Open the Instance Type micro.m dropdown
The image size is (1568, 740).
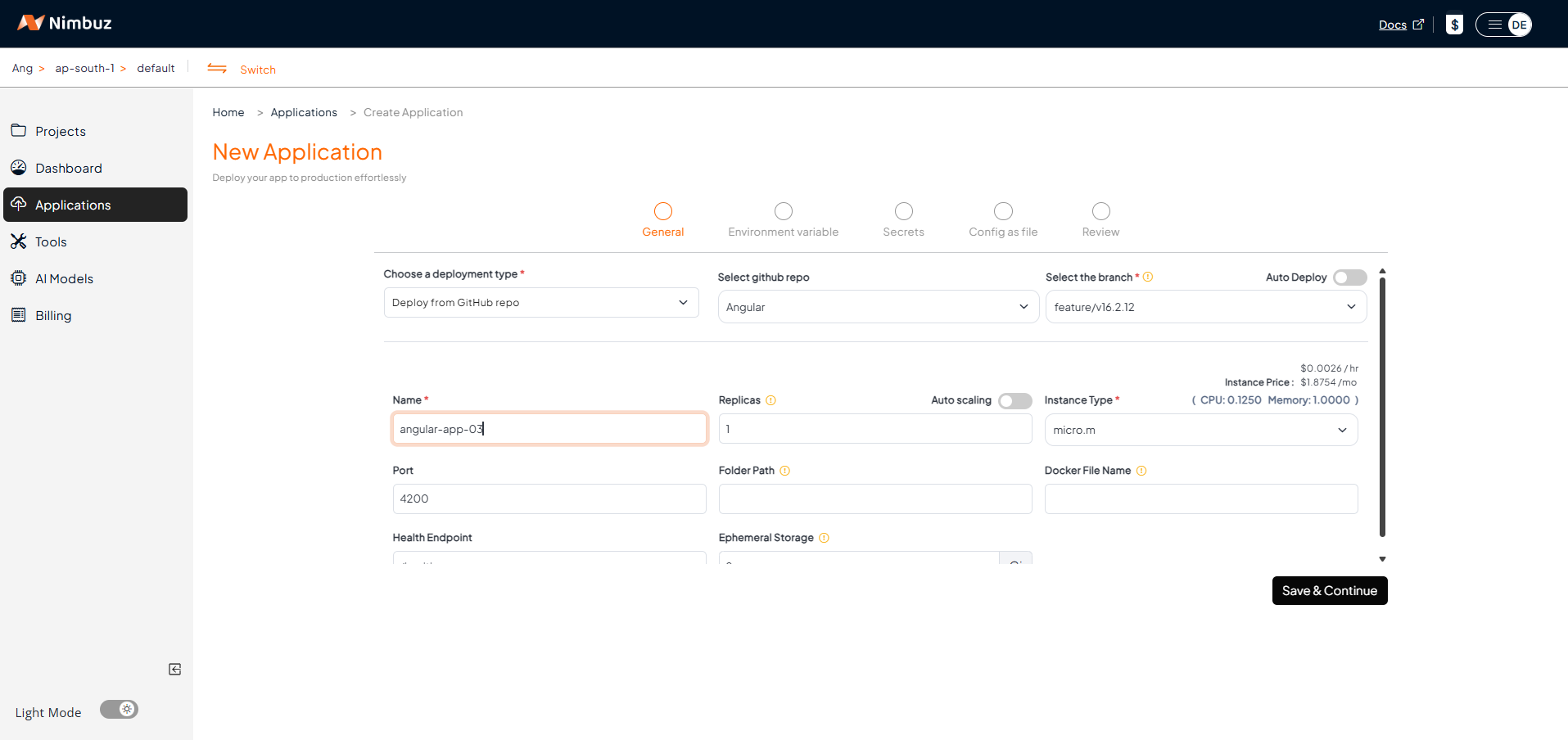pos(1200,430)
